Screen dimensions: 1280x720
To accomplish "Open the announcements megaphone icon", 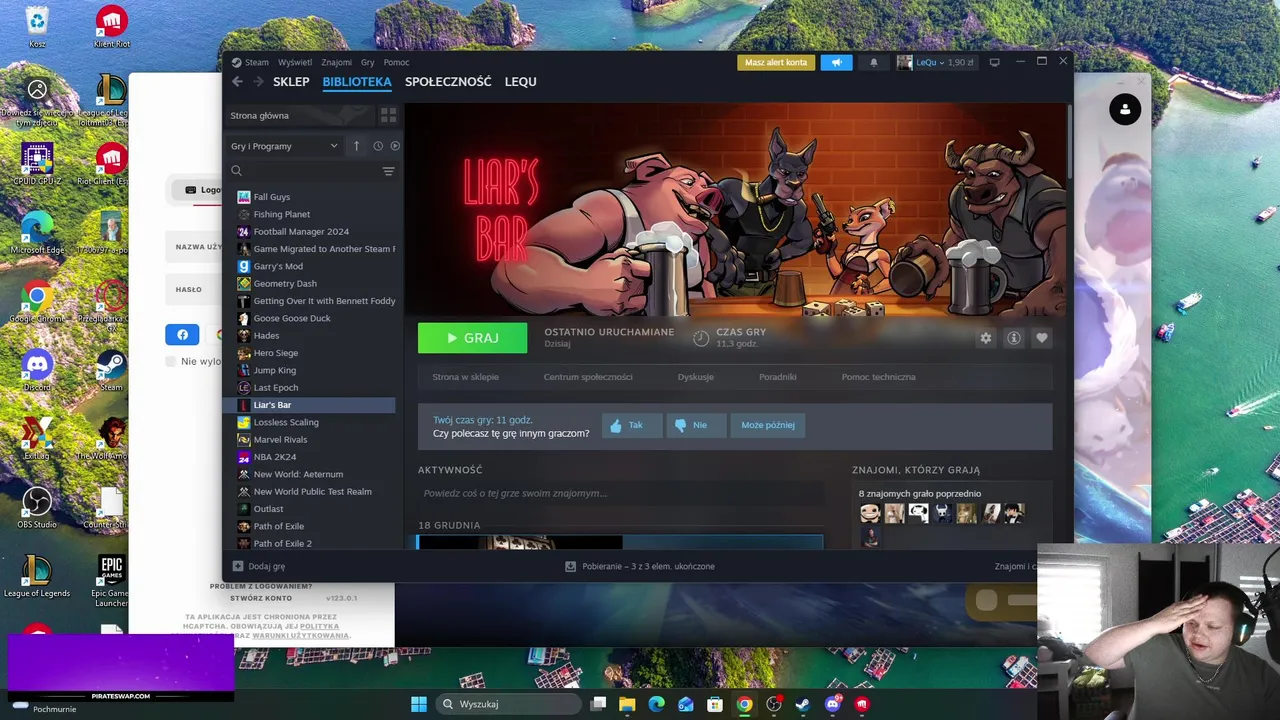I will [837, 62].
